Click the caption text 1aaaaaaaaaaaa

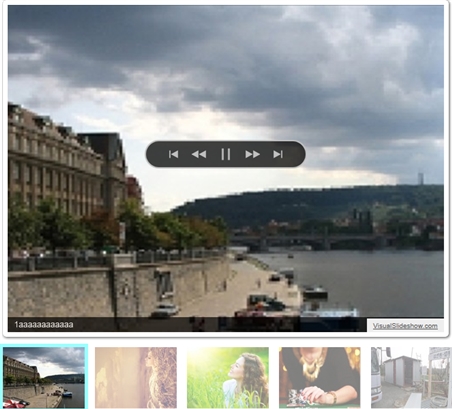pos(44,324)
